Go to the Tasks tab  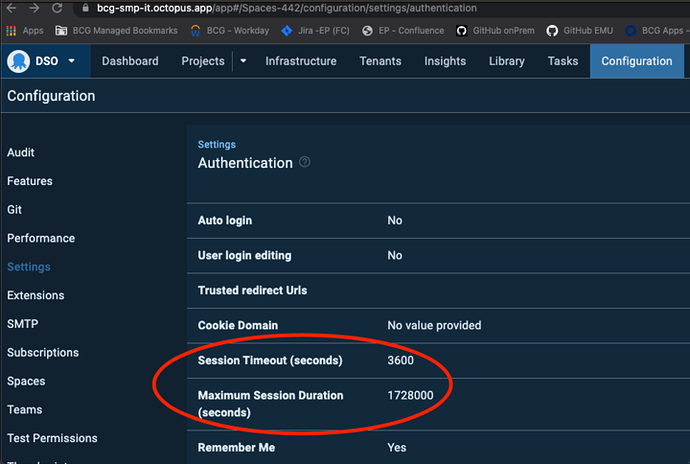[x=563, y=61]
